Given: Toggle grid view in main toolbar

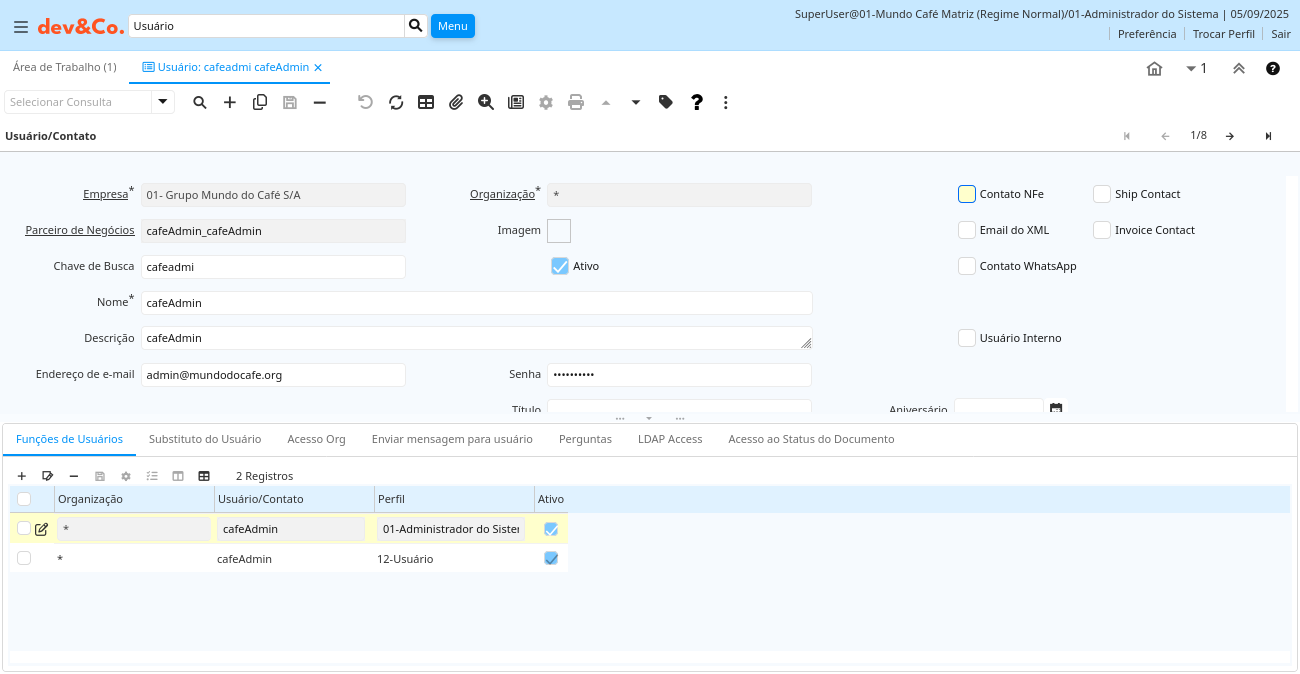Looking at the screenshot, I should [x=426, y=102].
